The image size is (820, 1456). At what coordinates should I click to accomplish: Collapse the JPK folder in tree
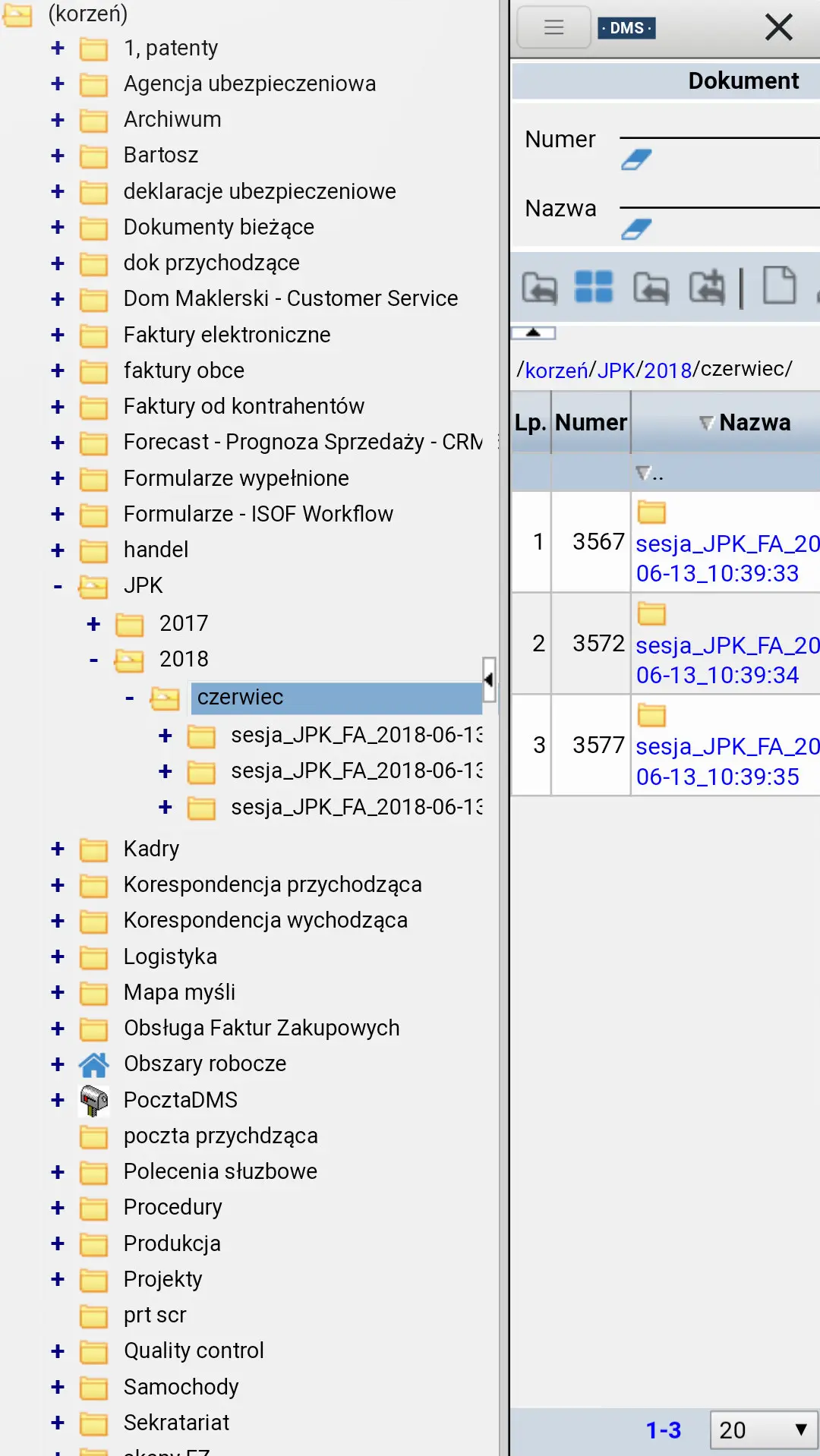tap(58, 586)
